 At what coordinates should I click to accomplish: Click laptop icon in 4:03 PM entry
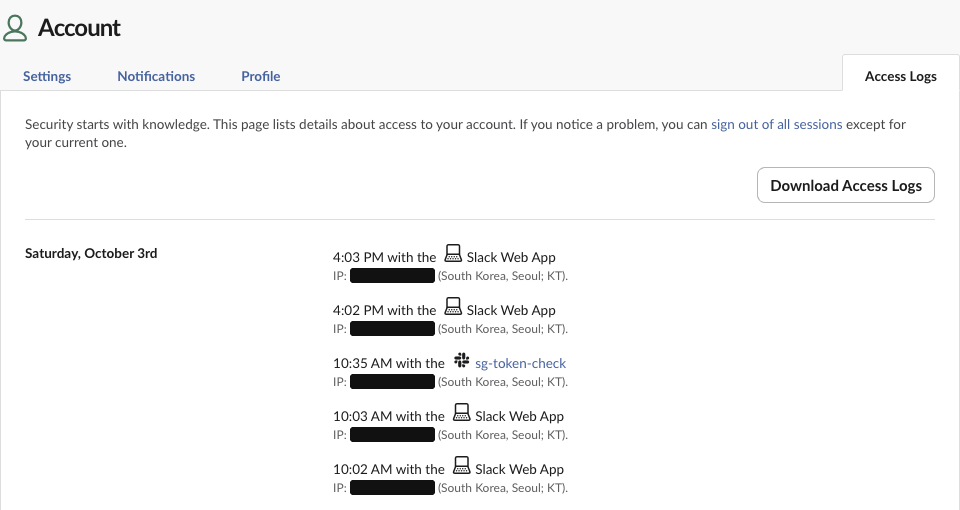click(x=453, y=253)
